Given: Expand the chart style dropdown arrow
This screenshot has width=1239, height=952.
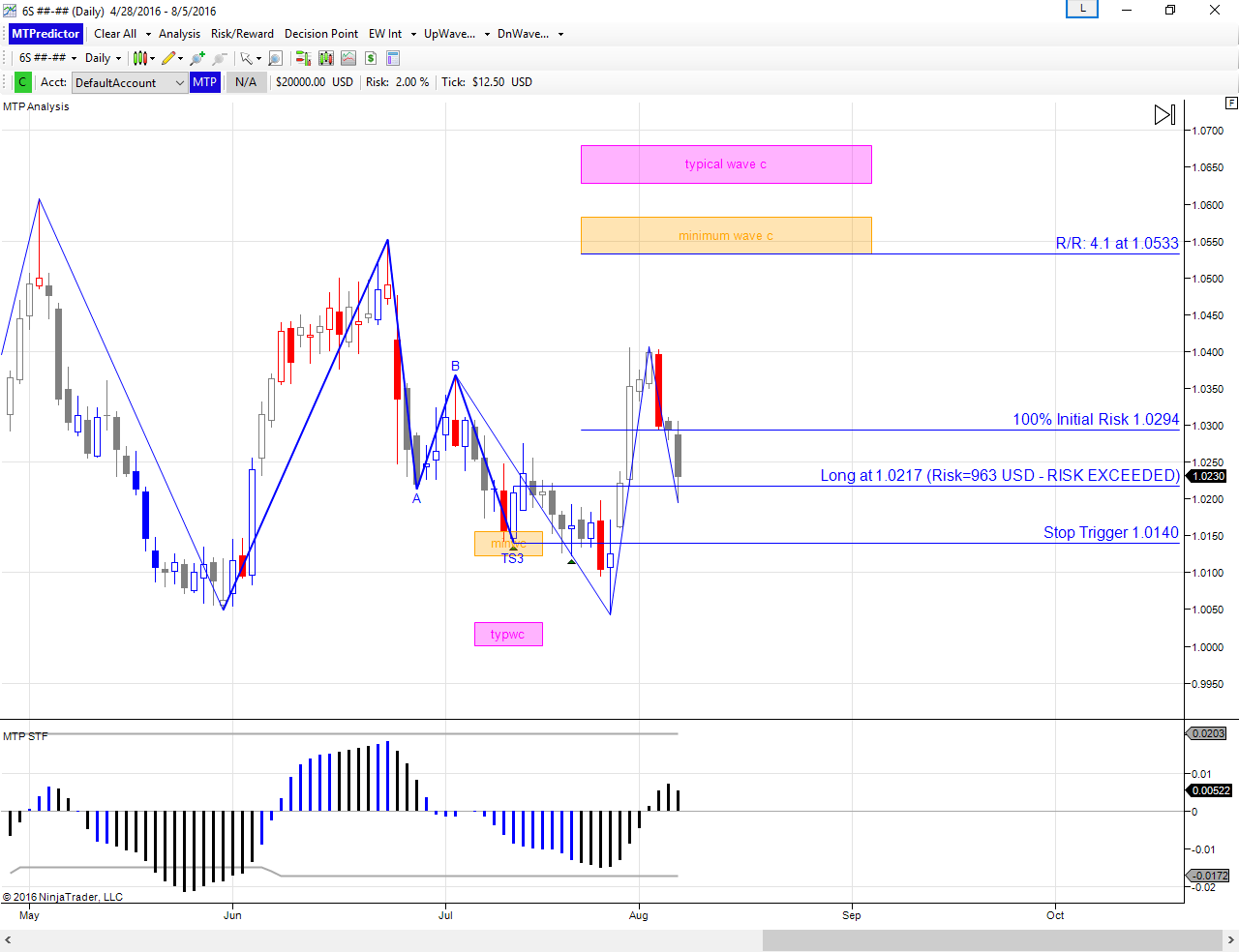Looking at the screenshot, I should tap(152, 58).
